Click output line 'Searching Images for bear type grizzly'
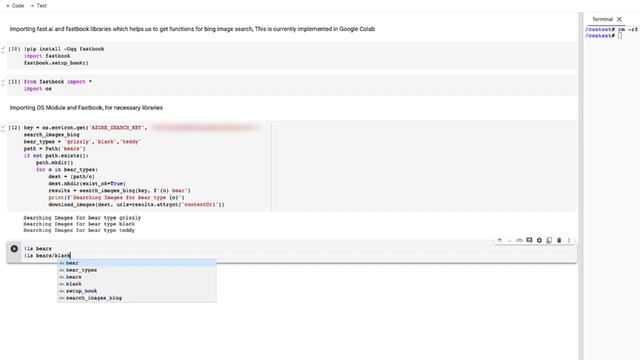640x360 pixels. pos(82,218)
